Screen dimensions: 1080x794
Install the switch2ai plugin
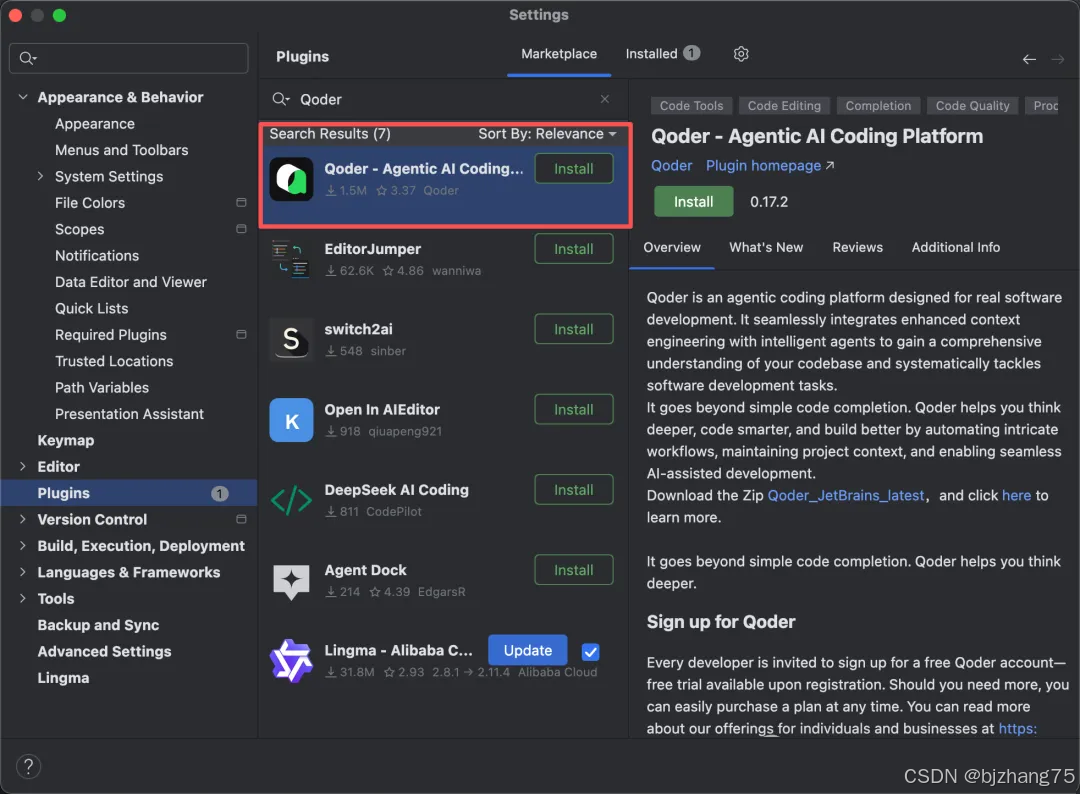573,329
